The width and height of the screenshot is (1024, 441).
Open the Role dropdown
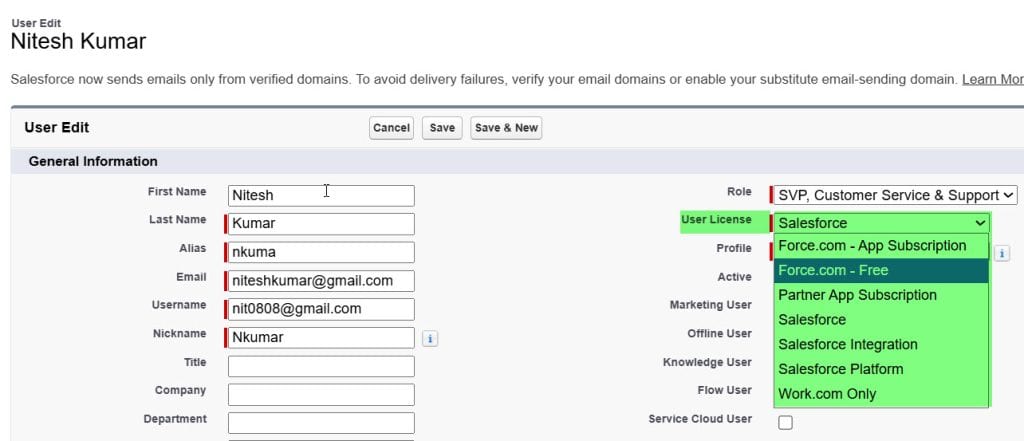(895, 195)
